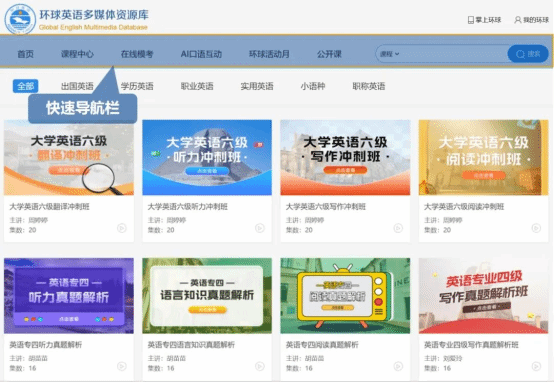Play 大学英语六级翻译冲刺班 via play icon
The height and width of the screenshot is (383, 554).
122,228
